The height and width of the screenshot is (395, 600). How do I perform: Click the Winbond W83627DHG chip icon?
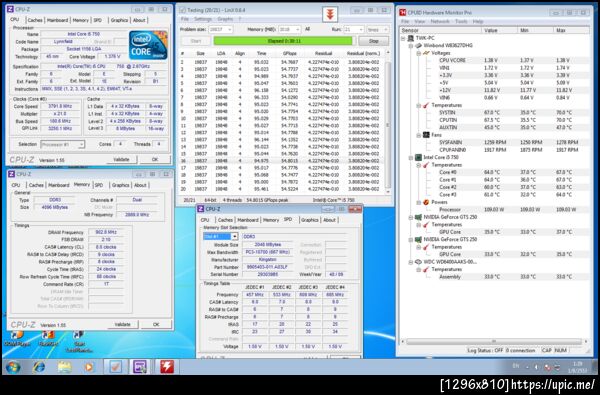(x=419, y=46)
